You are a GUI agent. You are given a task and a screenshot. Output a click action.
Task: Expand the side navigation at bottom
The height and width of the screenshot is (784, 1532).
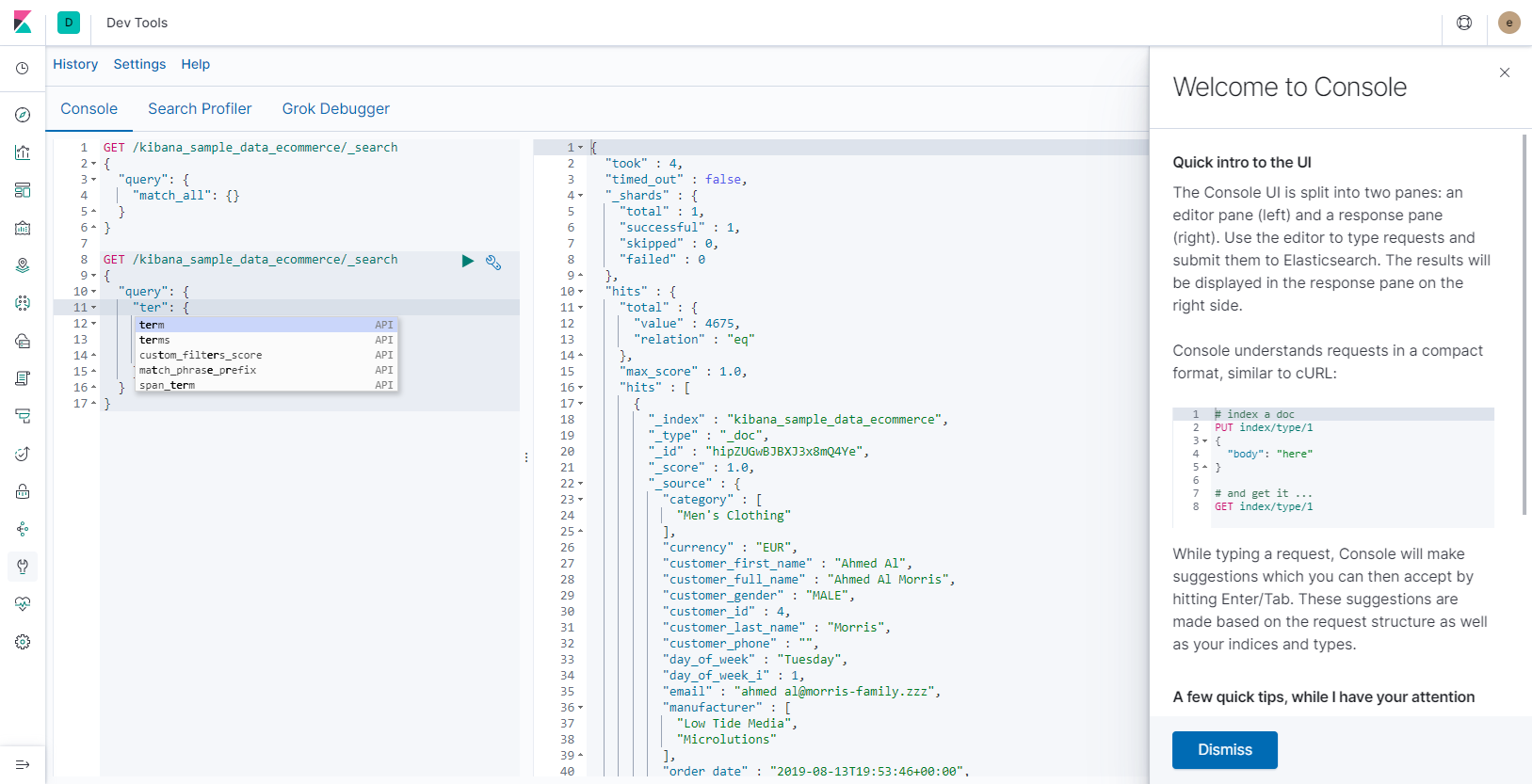pyautogui.click(x=23, y=764)
